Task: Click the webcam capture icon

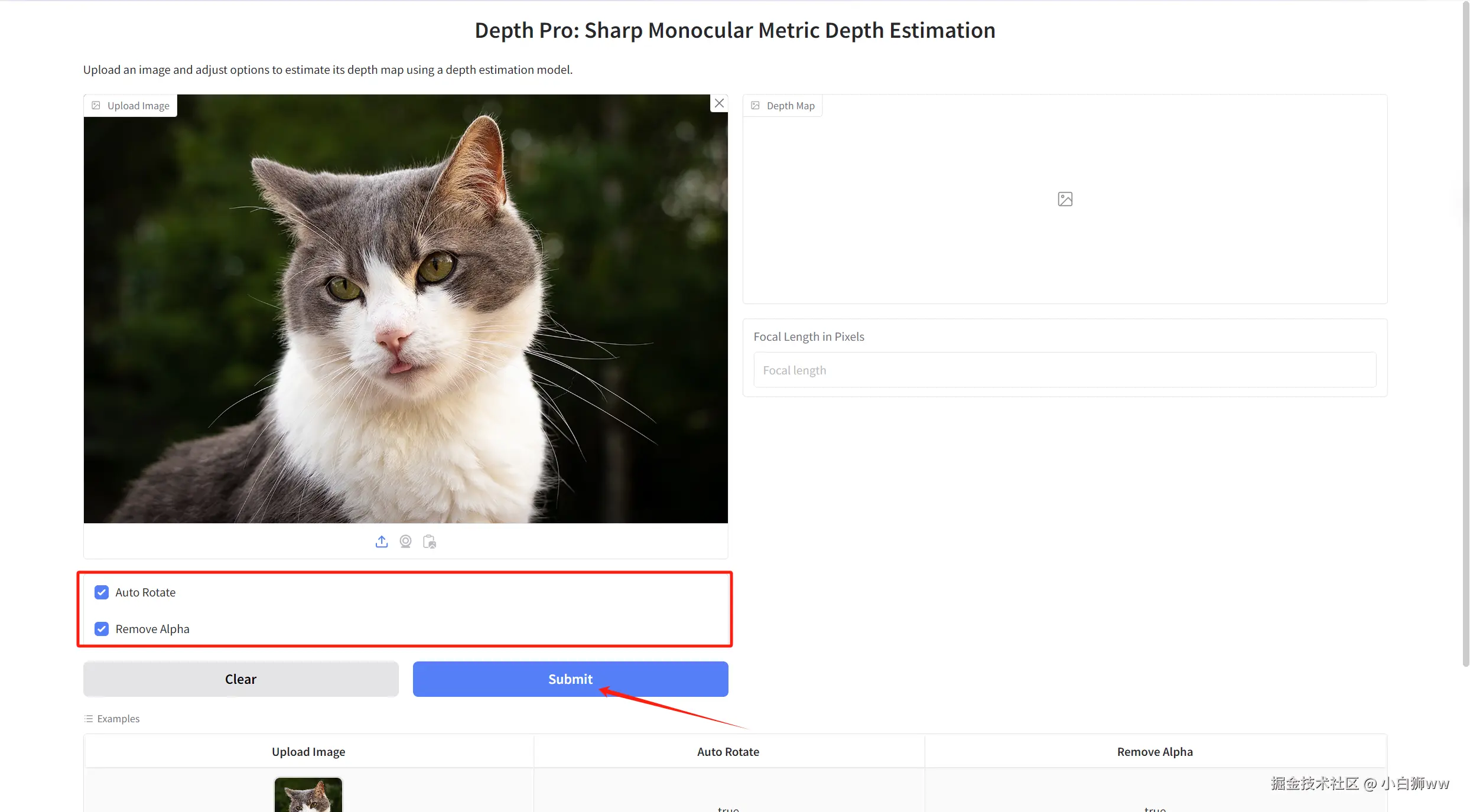Action: pyautogui.click(x=405, y=542)
